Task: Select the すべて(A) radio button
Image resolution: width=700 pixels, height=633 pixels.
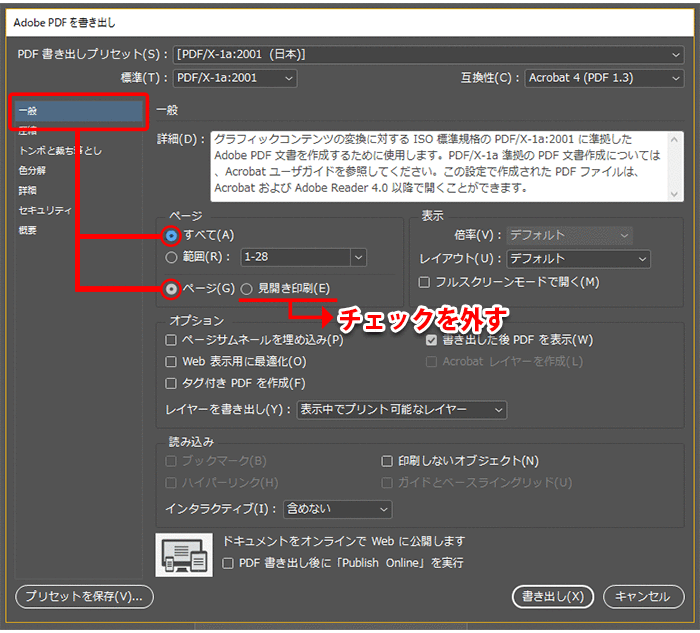Action: (171, 235)
